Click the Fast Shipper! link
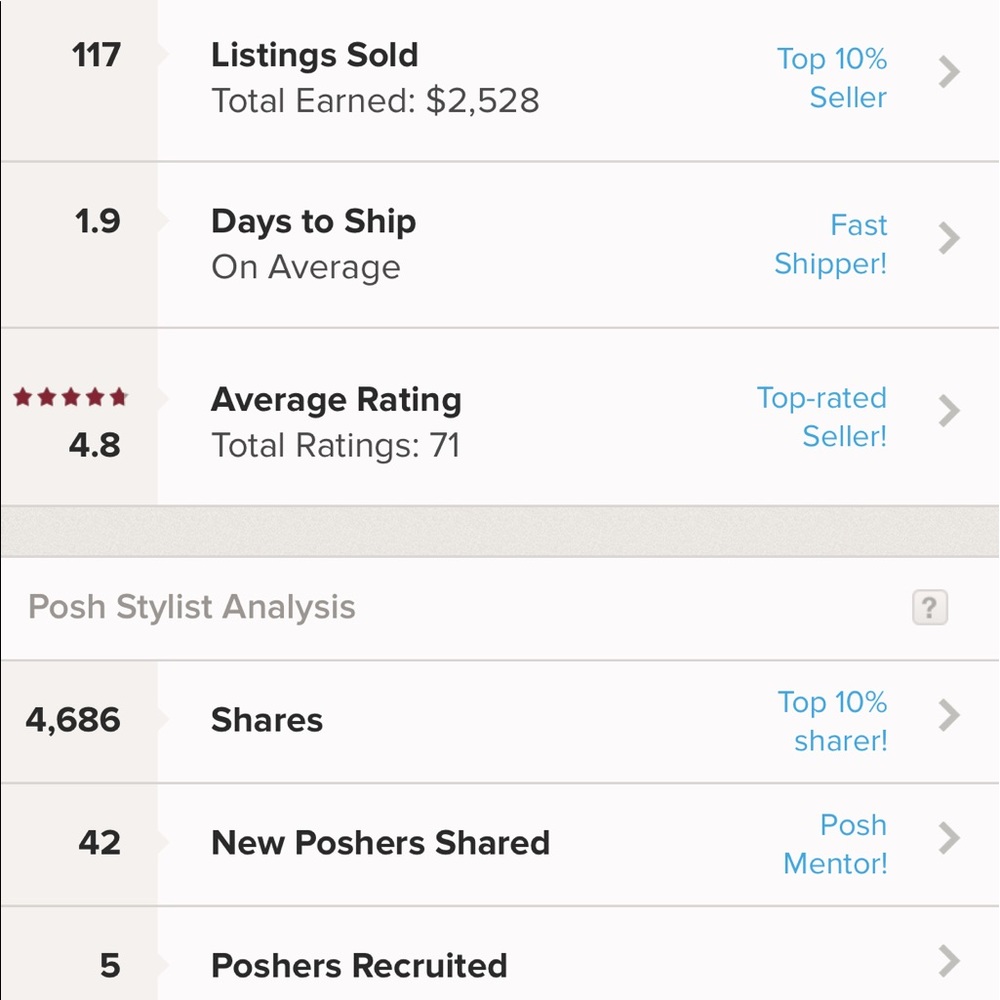The image size is (1000, 1000). [x=831, y=244]
